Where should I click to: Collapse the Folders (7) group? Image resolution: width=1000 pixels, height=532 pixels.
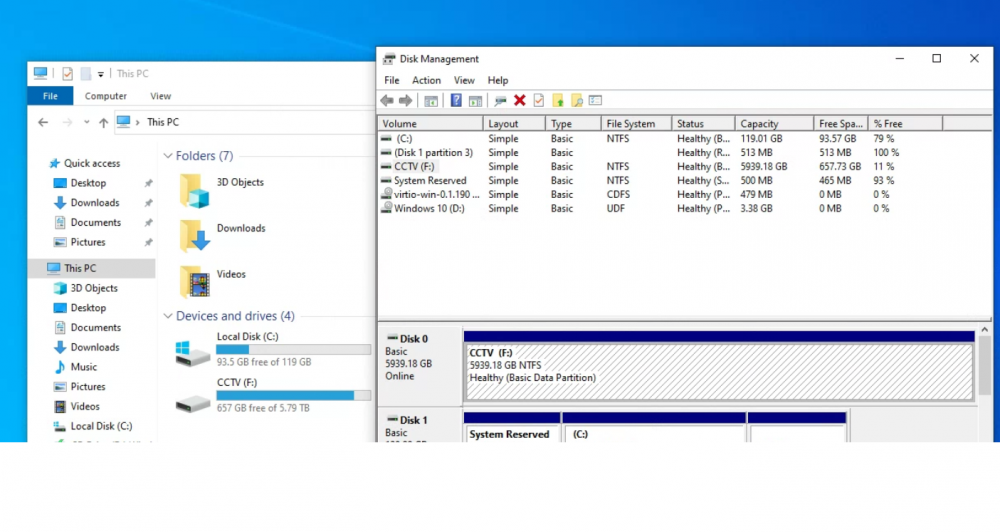click(168, 156)
